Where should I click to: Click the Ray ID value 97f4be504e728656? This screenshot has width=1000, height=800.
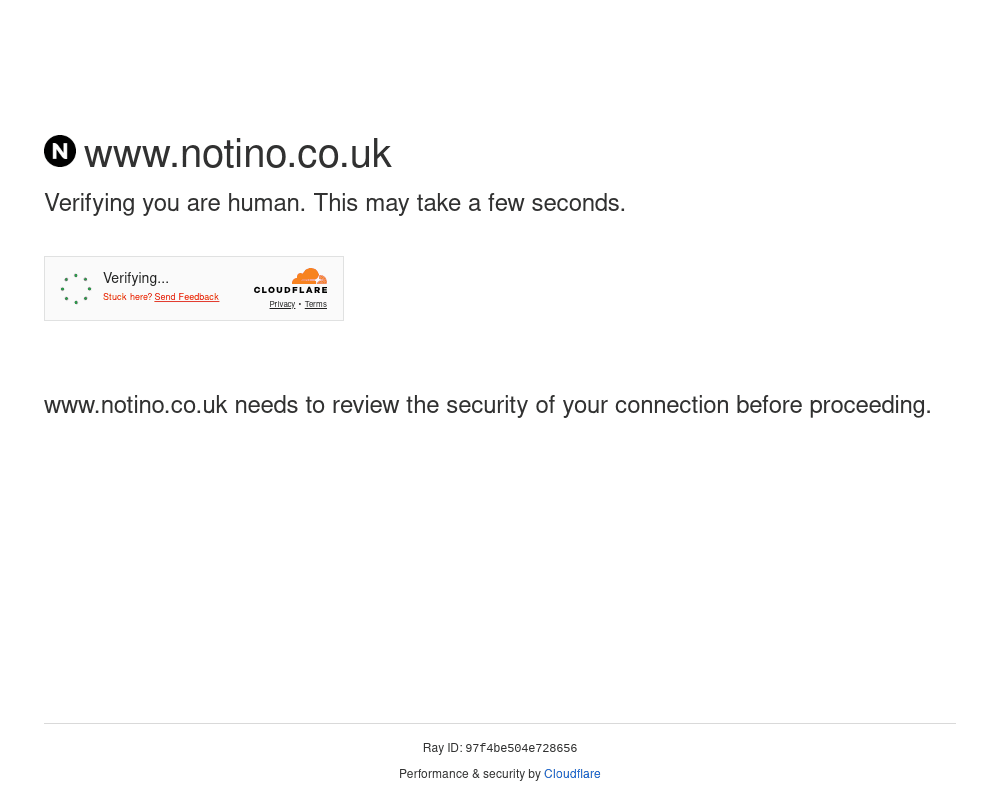click(521, 749)
